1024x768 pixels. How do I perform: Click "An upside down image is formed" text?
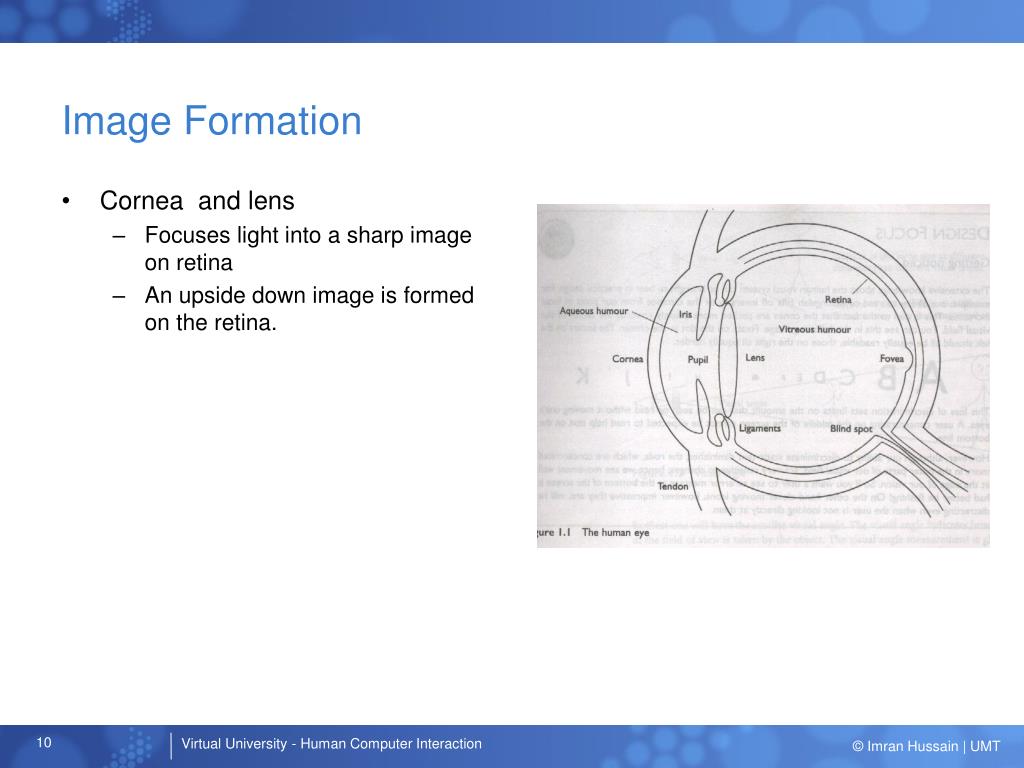coord(309,295)
